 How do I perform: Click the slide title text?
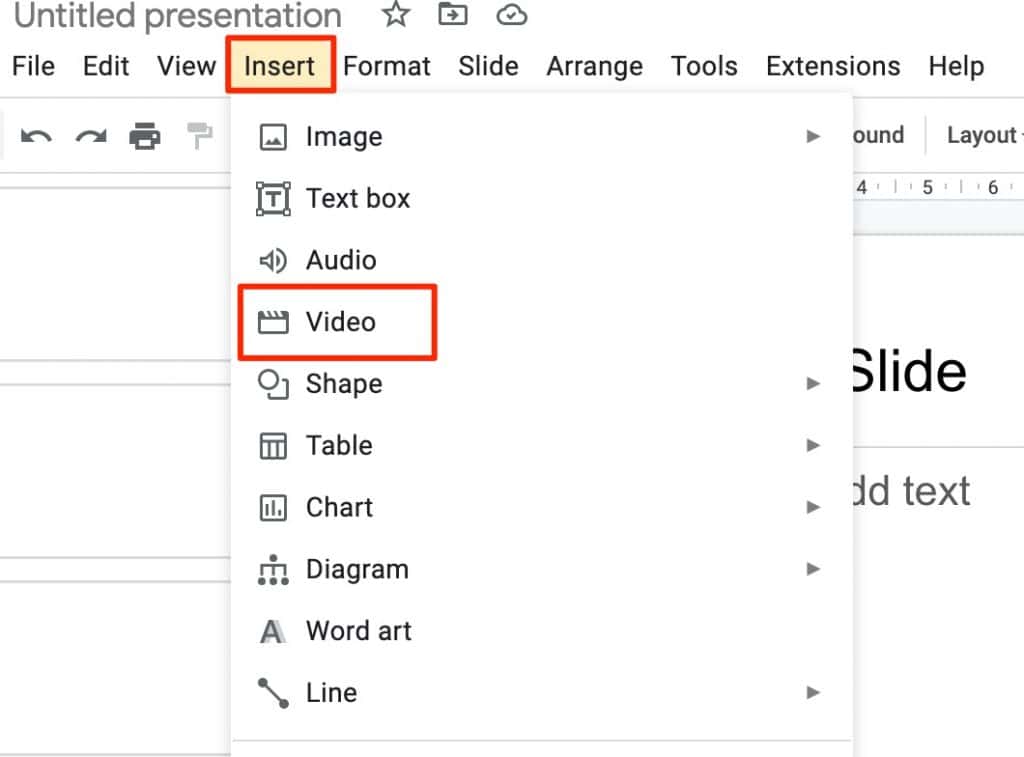coord(910,372)
